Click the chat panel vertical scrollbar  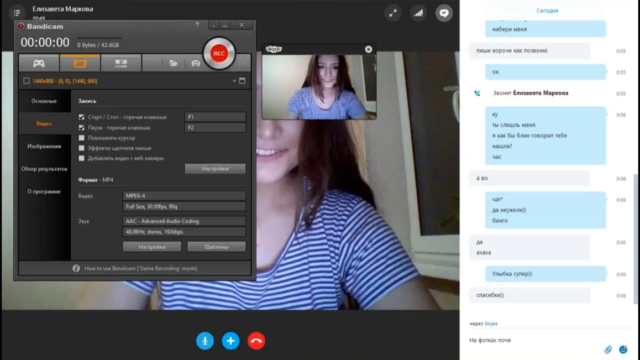coord(636,239)
